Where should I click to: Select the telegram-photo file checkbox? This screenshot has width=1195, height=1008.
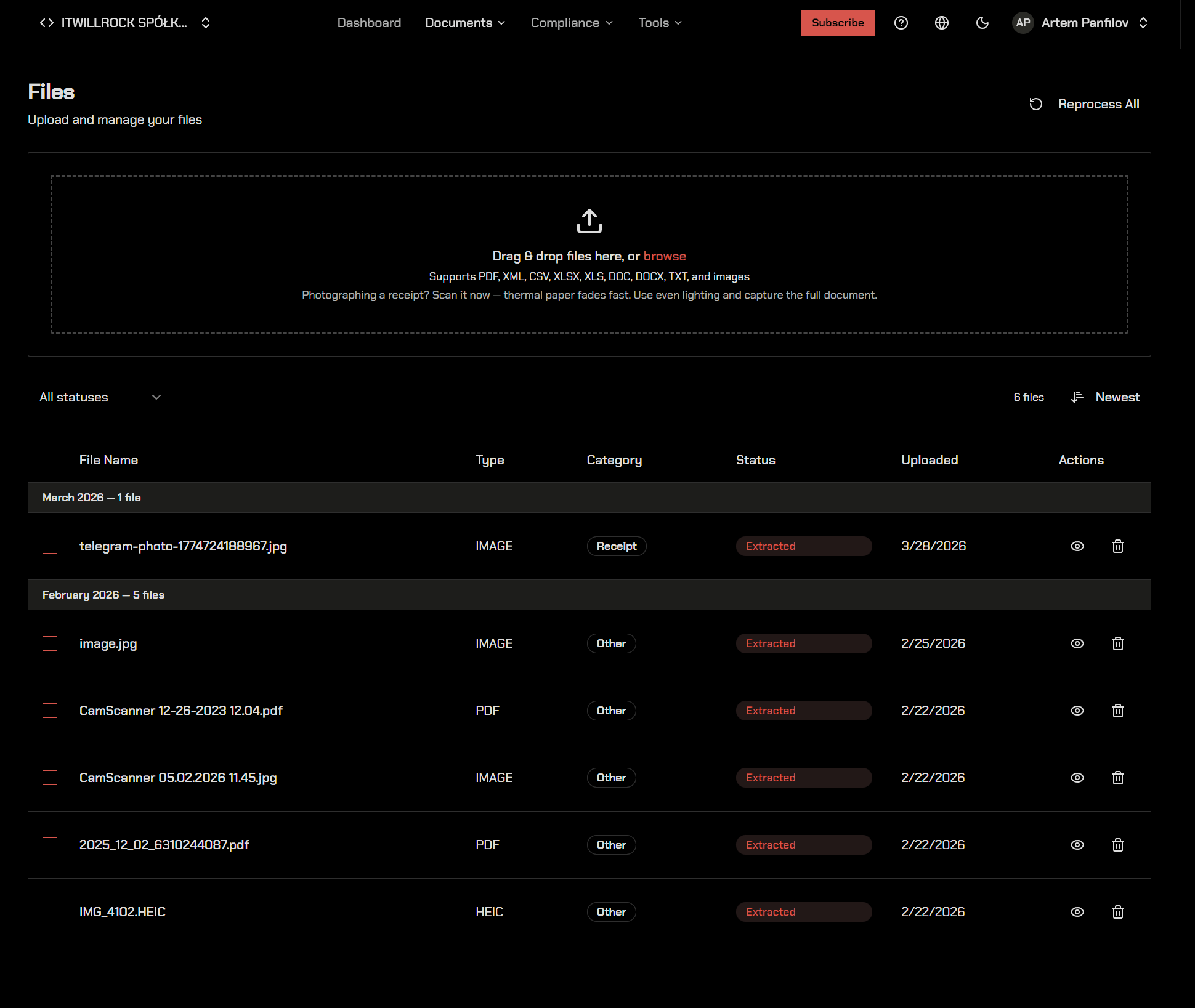50,546
